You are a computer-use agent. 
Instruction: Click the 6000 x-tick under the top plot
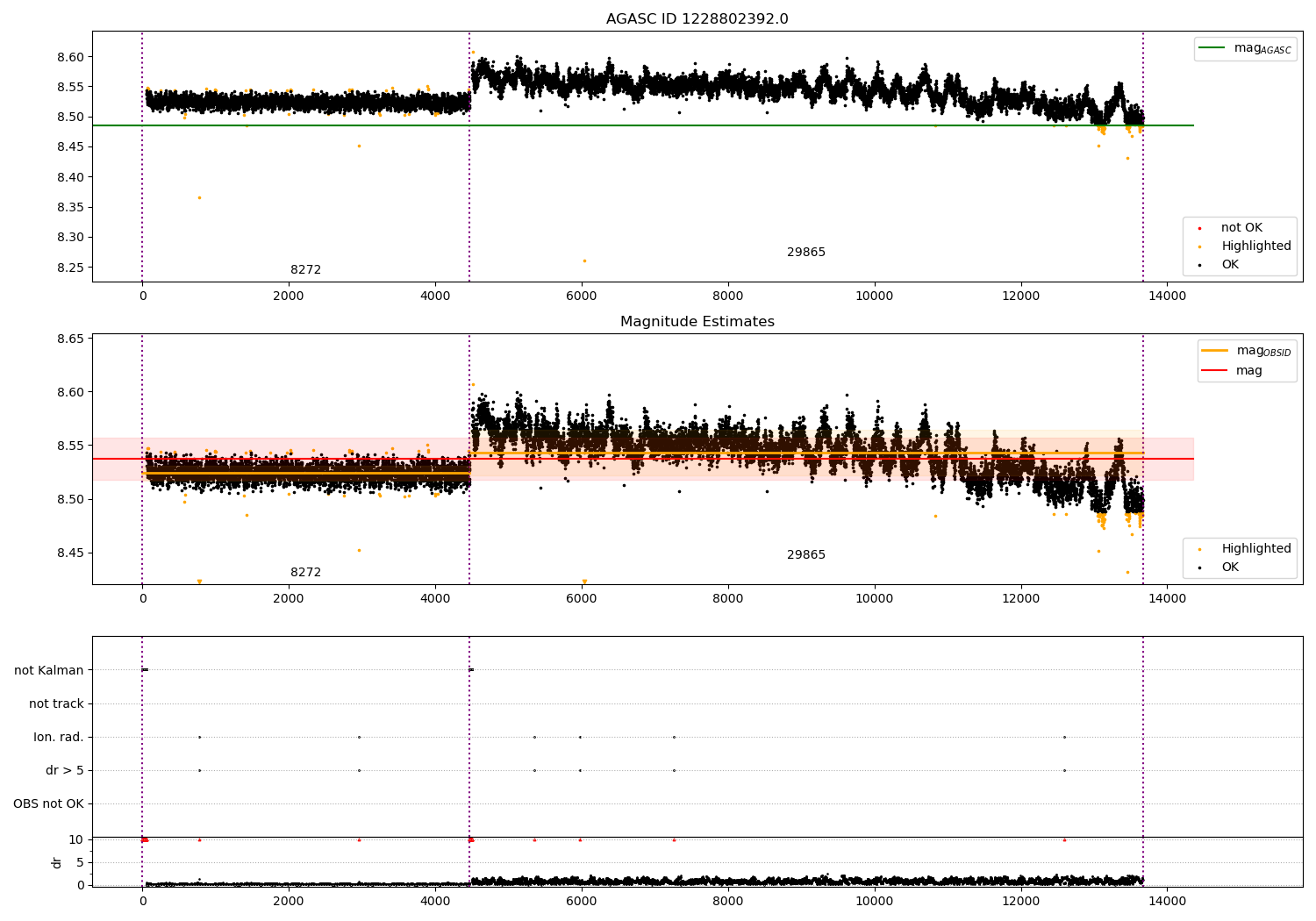coord(581,296)
